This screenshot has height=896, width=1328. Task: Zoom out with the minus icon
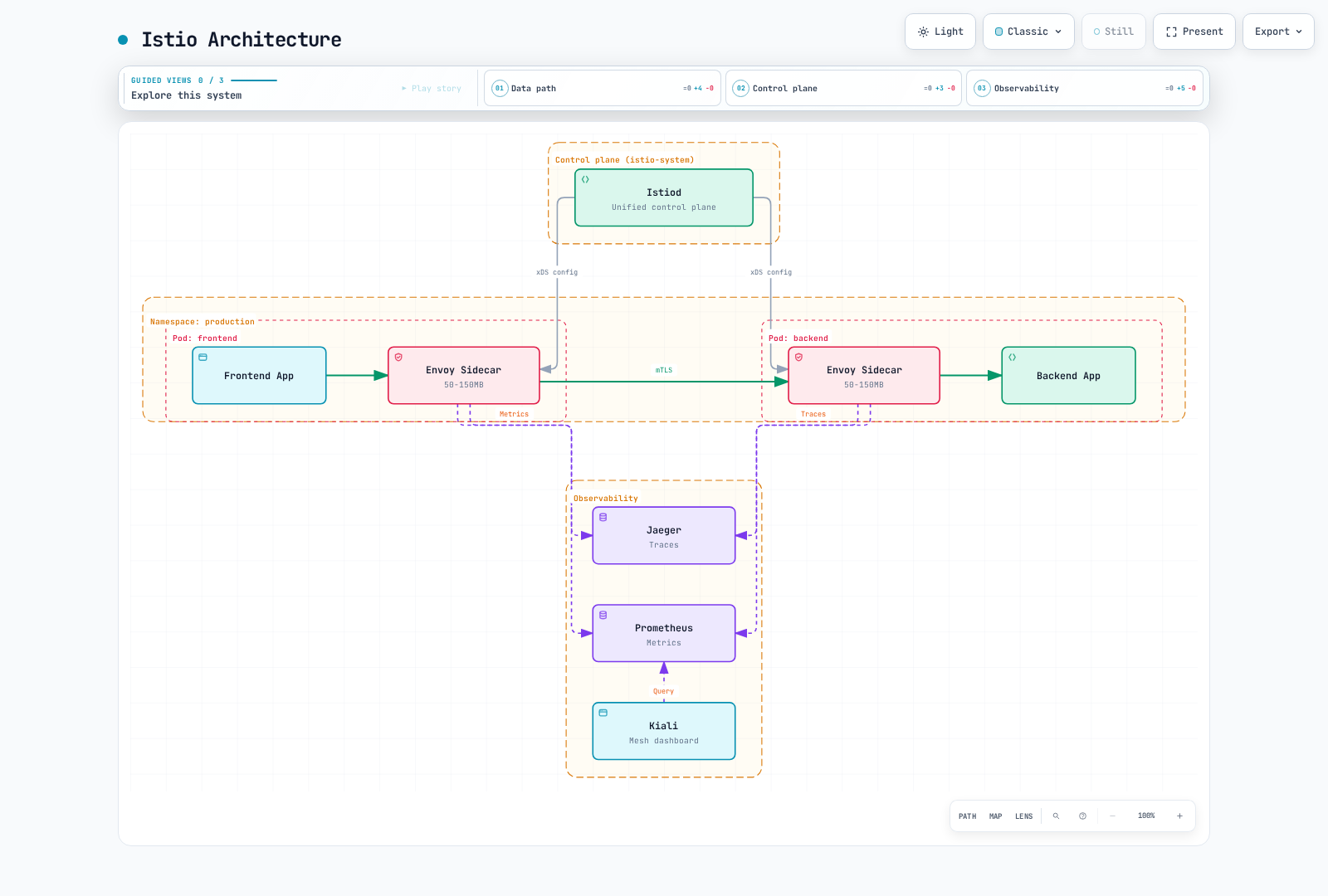tap(1112, 816)
